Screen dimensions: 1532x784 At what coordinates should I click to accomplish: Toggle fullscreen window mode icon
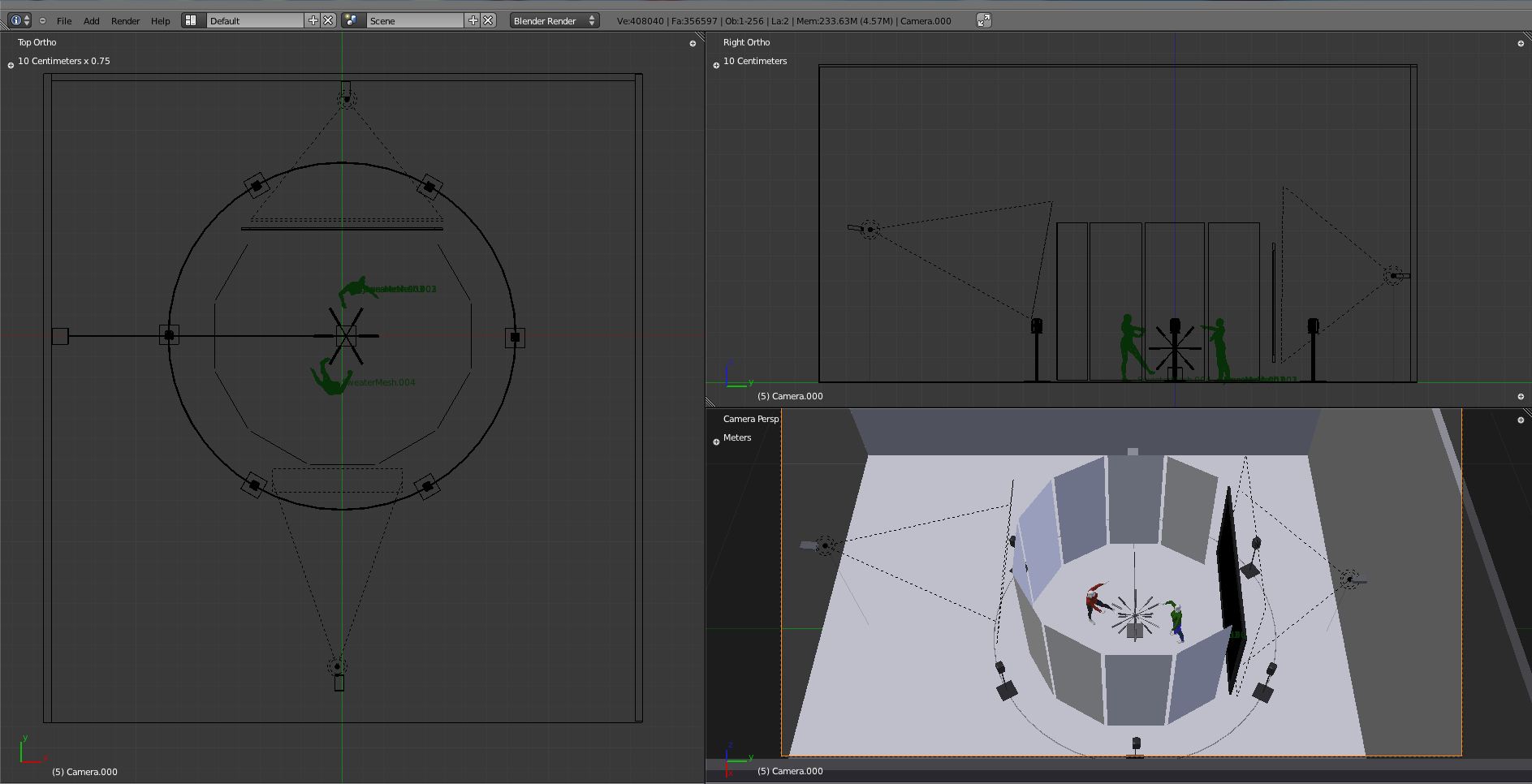coord(983,20)
